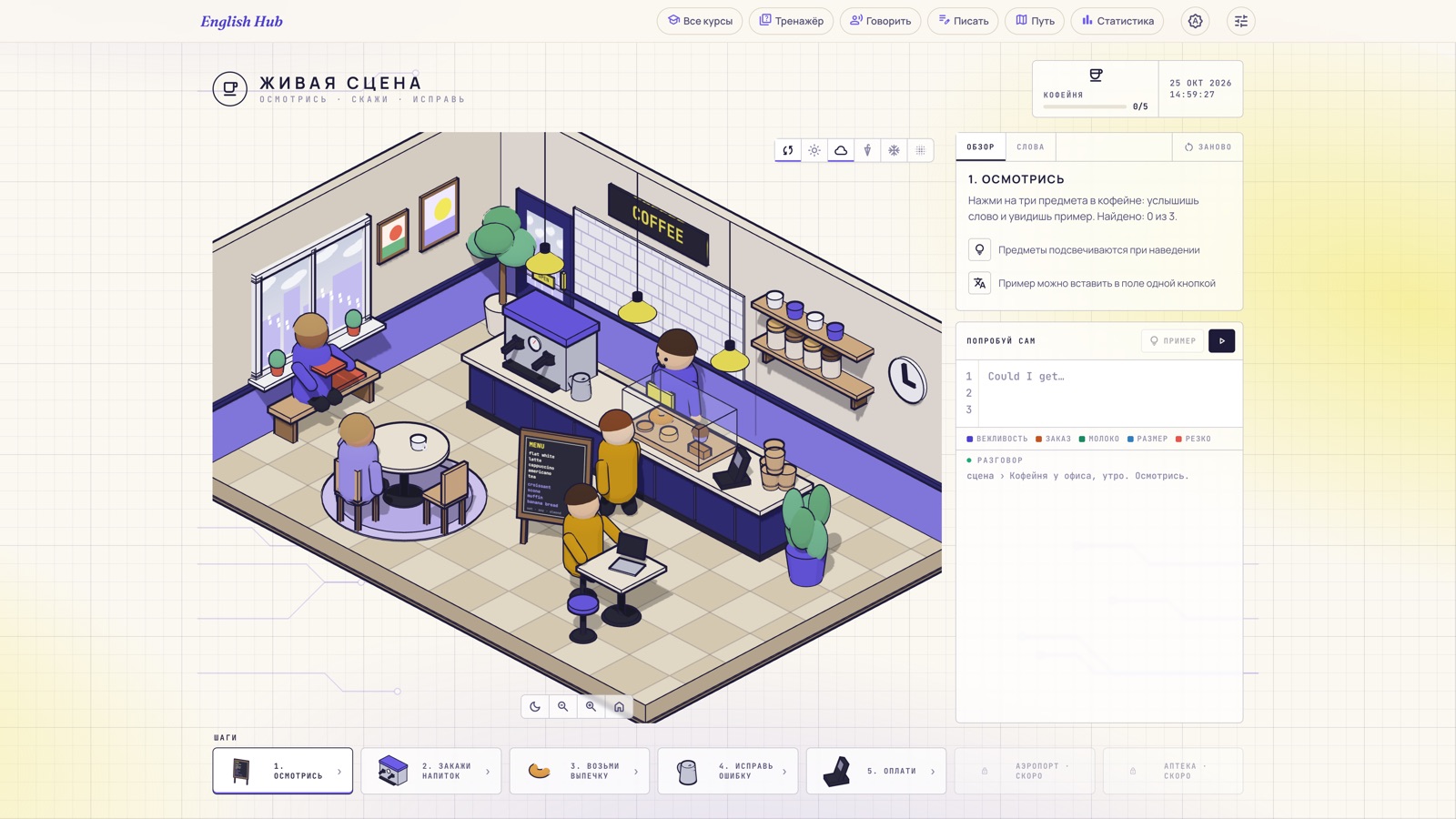This screenshot has width=1456, height=819.
Task: Switch to the Обзор tab
Action: tap(980, 147)
